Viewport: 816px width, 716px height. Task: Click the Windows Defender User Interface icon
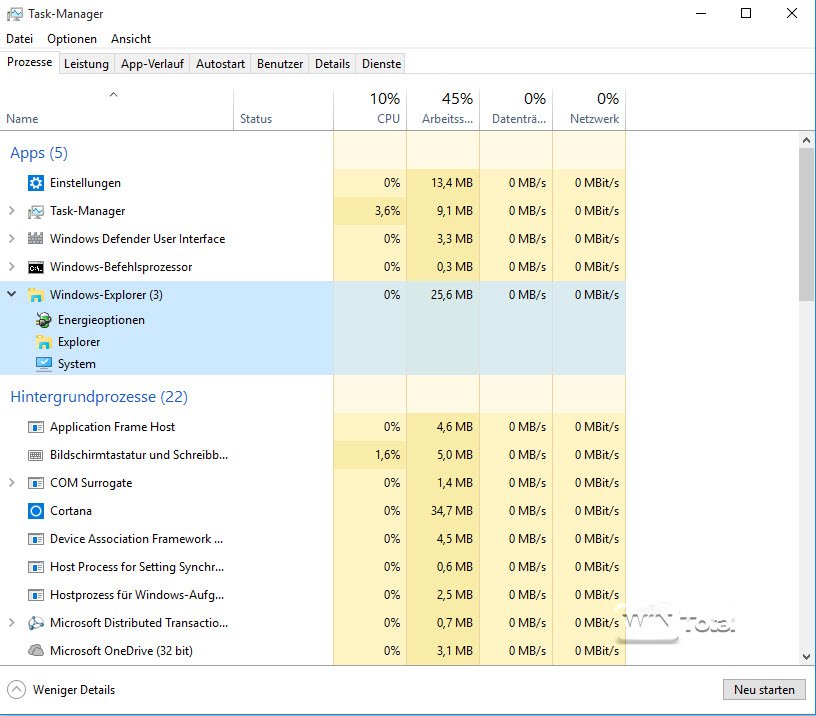[x=35, y=239]
